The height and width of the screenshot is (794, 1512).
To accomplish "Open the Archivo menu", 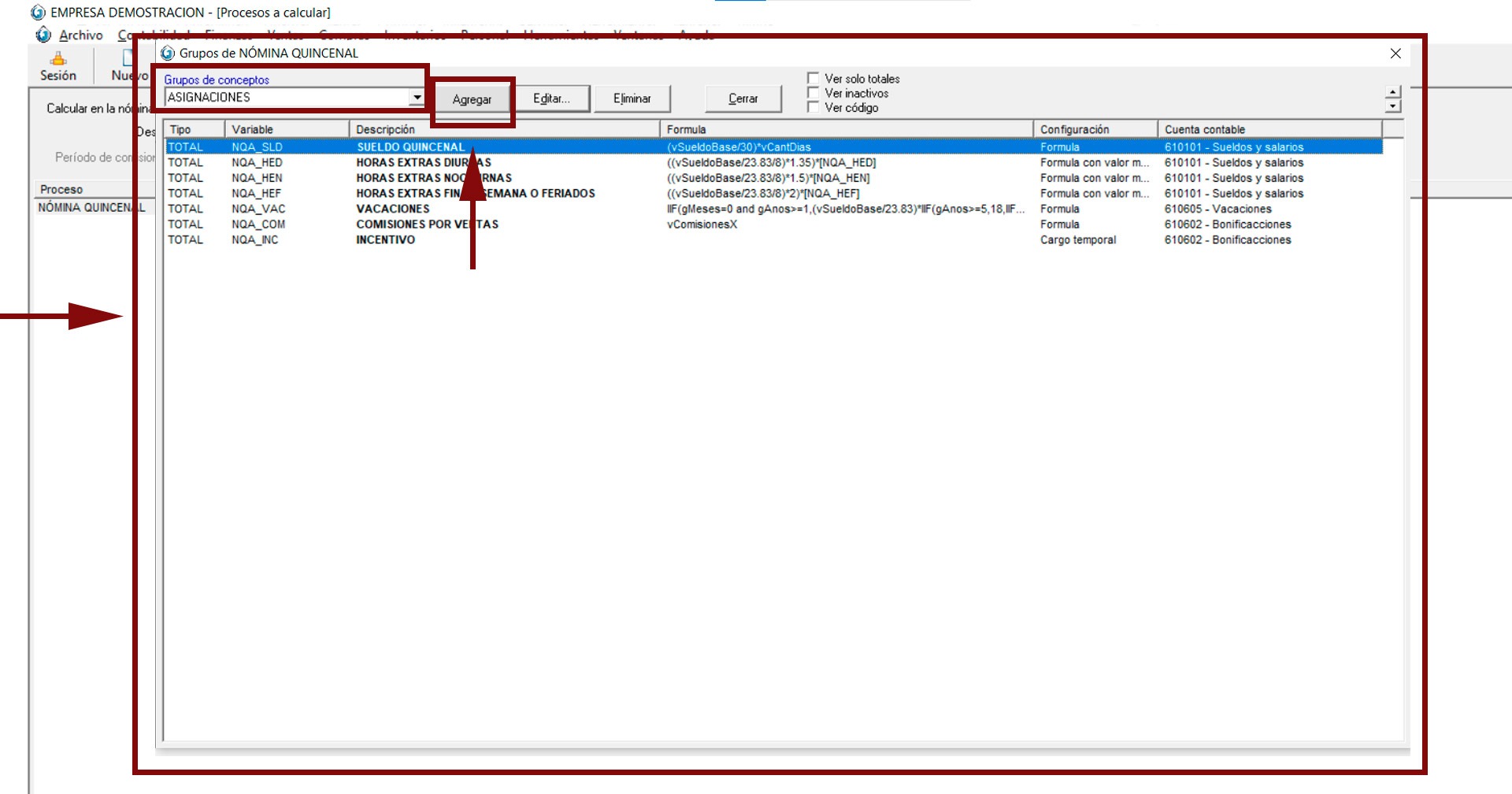I will pos(80,35).
